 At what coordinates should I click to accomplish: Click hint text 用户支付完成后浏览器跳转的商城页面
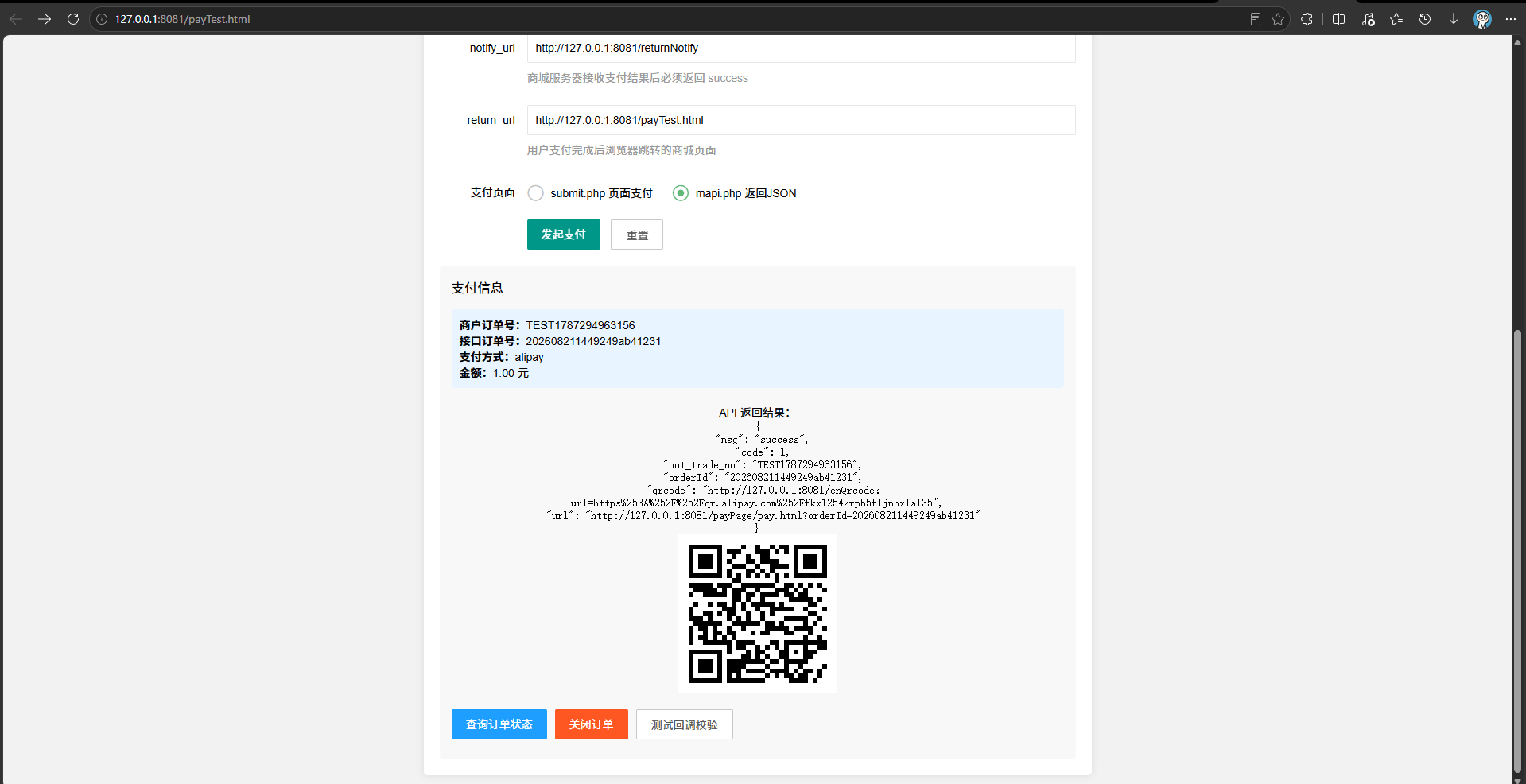[622, 150]
